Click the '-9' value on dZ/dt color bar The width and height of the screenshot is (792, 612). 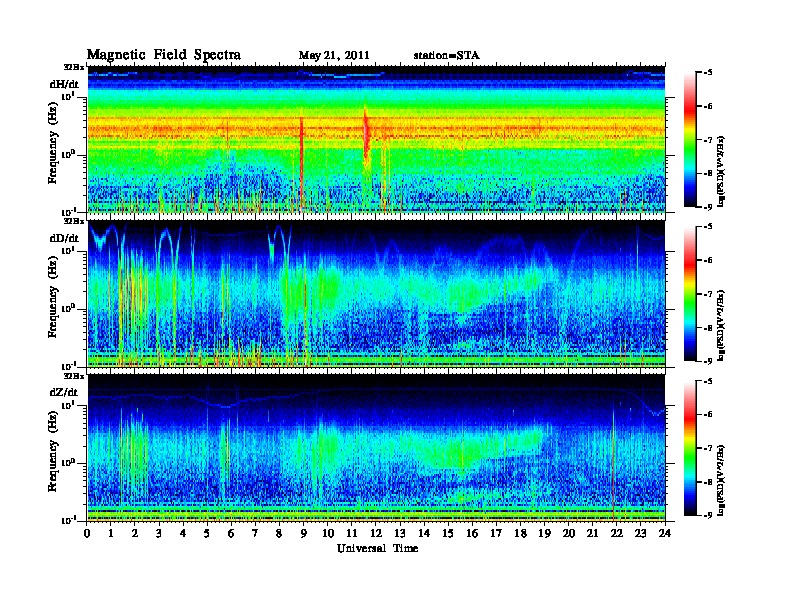708,515
